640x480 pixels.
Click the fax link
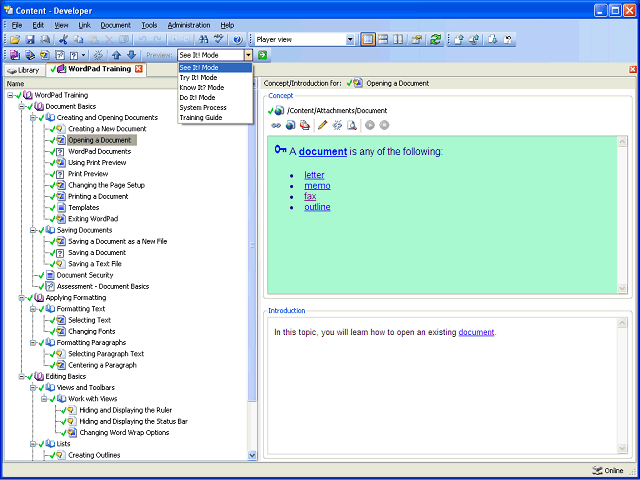pyautogui.click(x=310, y=196)
